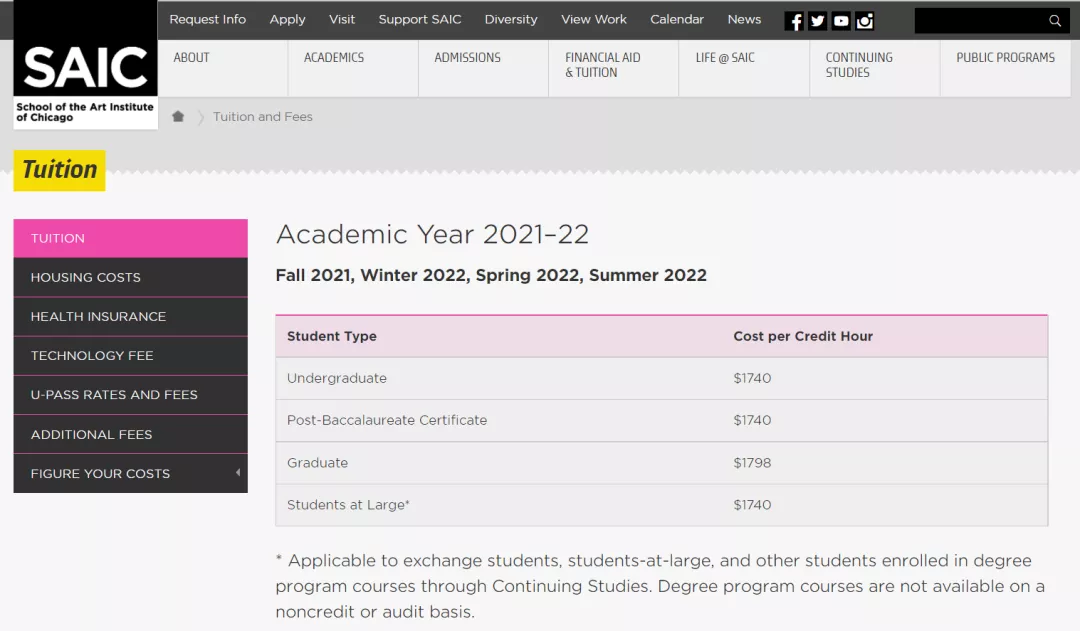Open Financial Aid & Tuition menu
This screenshot has height=631, width=1080.
[613, 68]
